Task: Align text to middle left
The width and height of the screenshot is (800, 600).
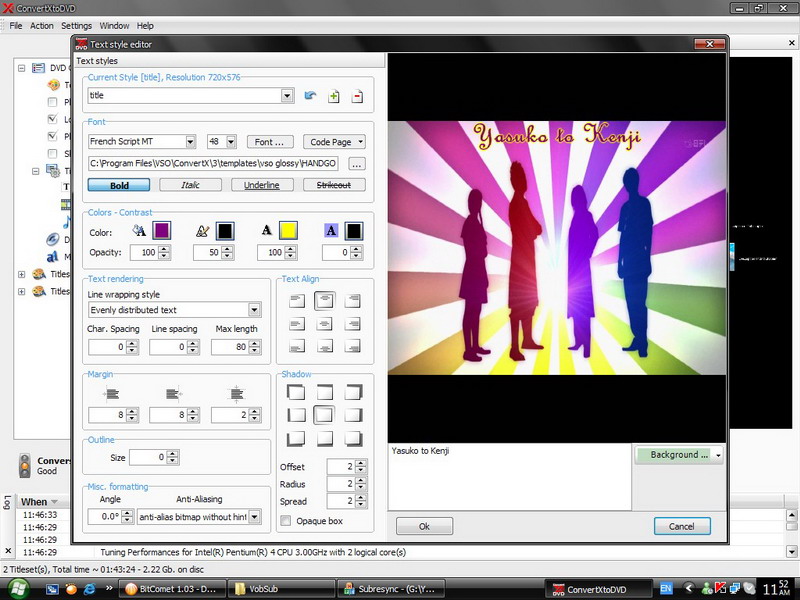Action: (297, 324)
